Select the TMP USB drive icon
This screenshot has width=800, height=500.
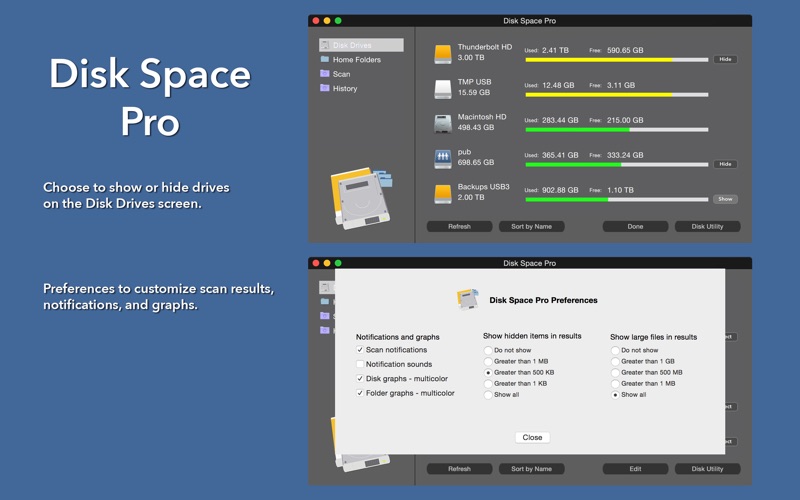pos(442,90)
